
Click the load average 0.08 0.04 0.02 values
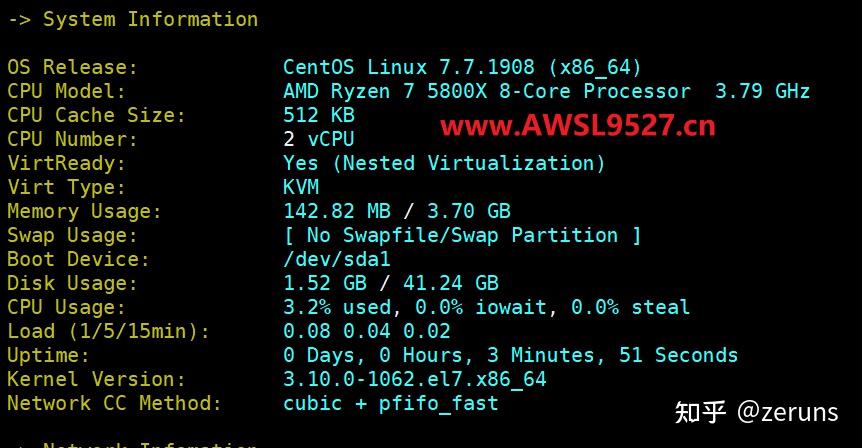point(367,331)
